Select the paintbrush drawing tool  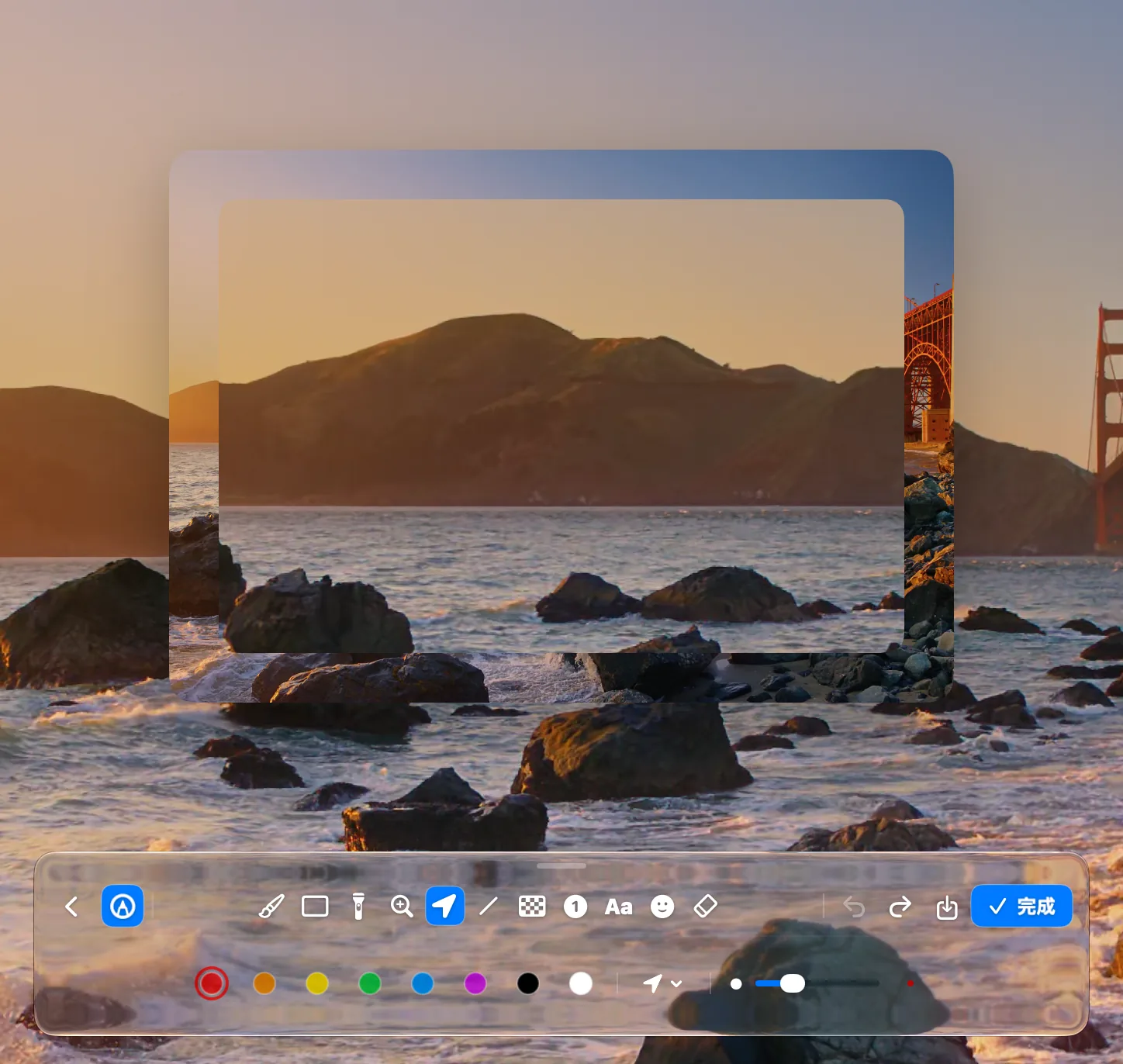point(271,907)
